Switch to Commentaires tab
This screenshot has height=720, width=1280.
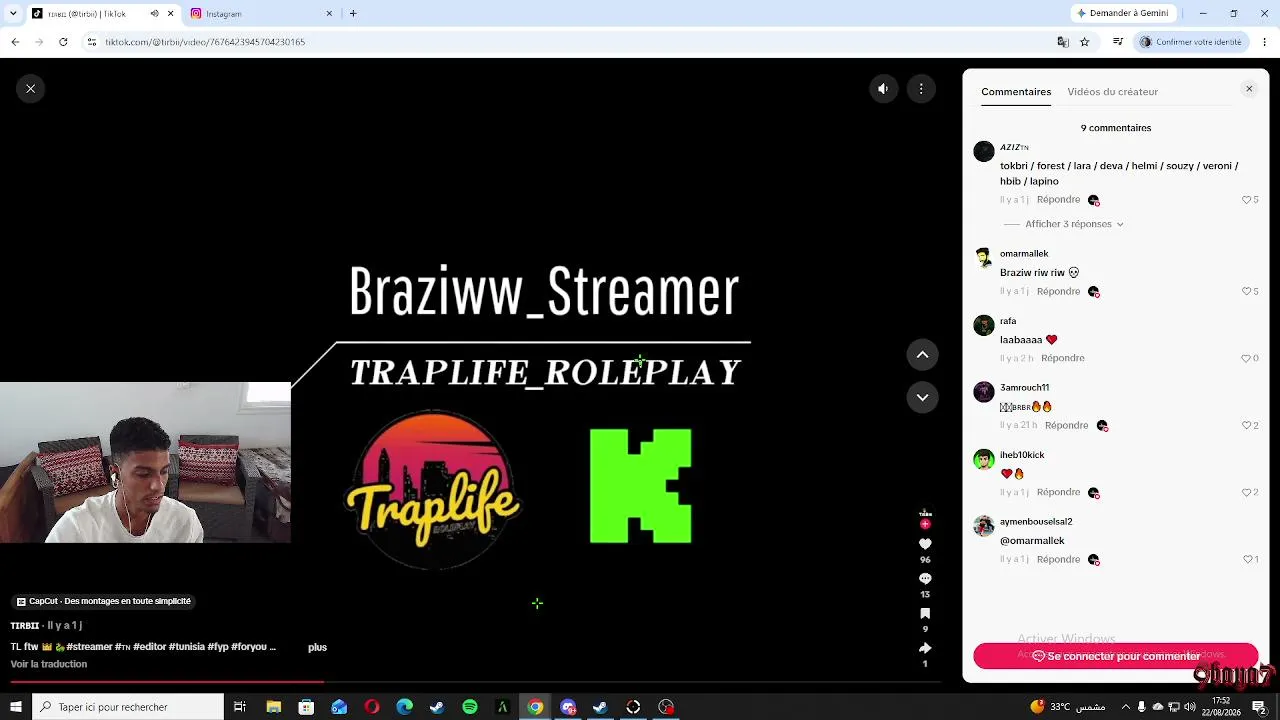[x=1016, y=92]
